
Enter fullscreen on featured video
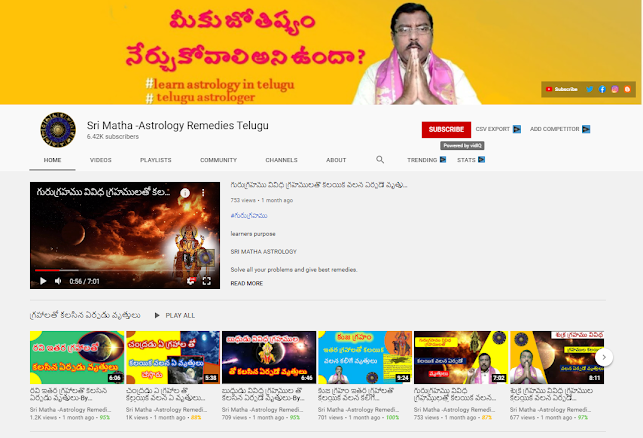pos(207,281)
